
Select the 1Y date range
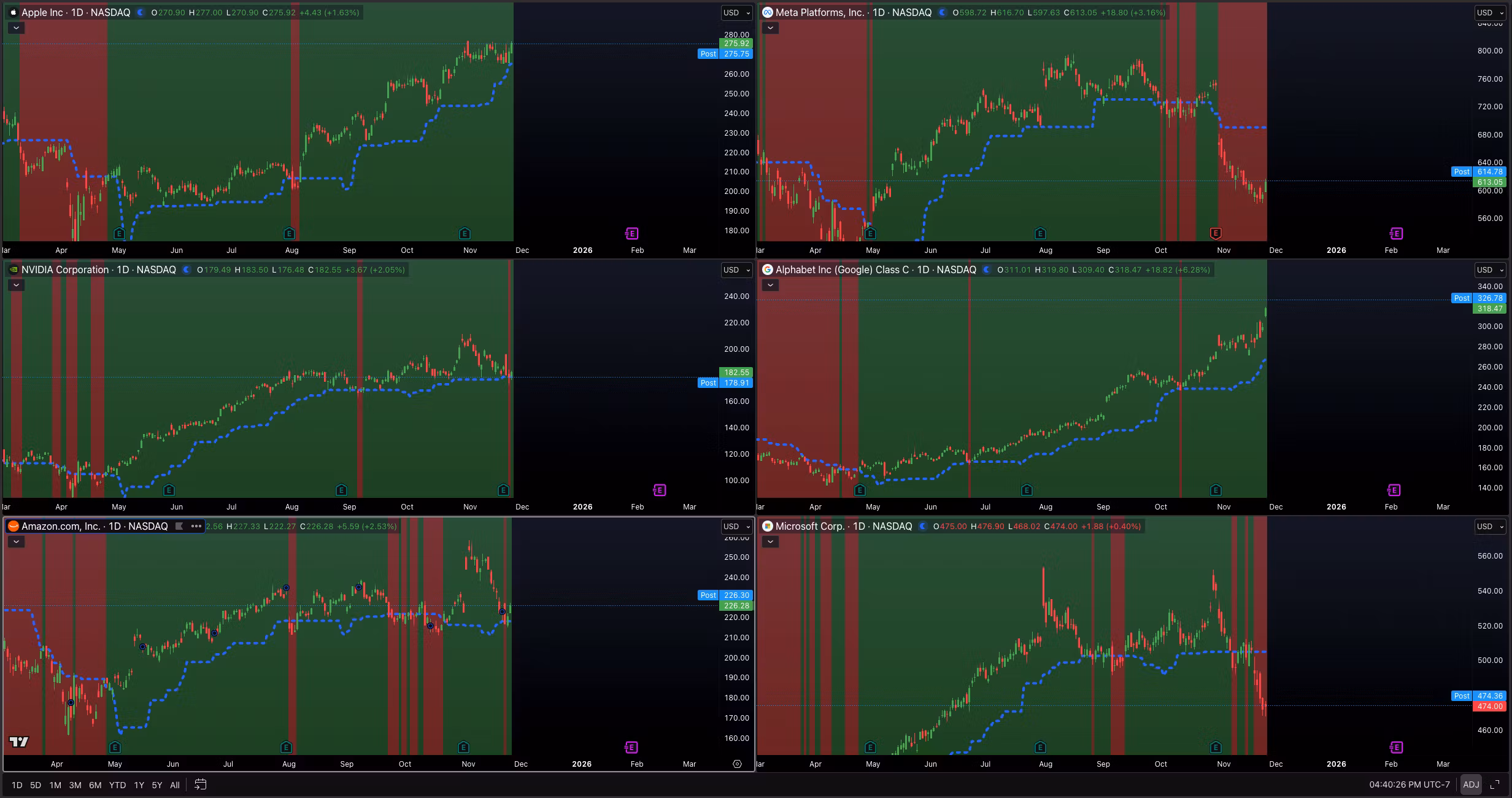[139, 784]
